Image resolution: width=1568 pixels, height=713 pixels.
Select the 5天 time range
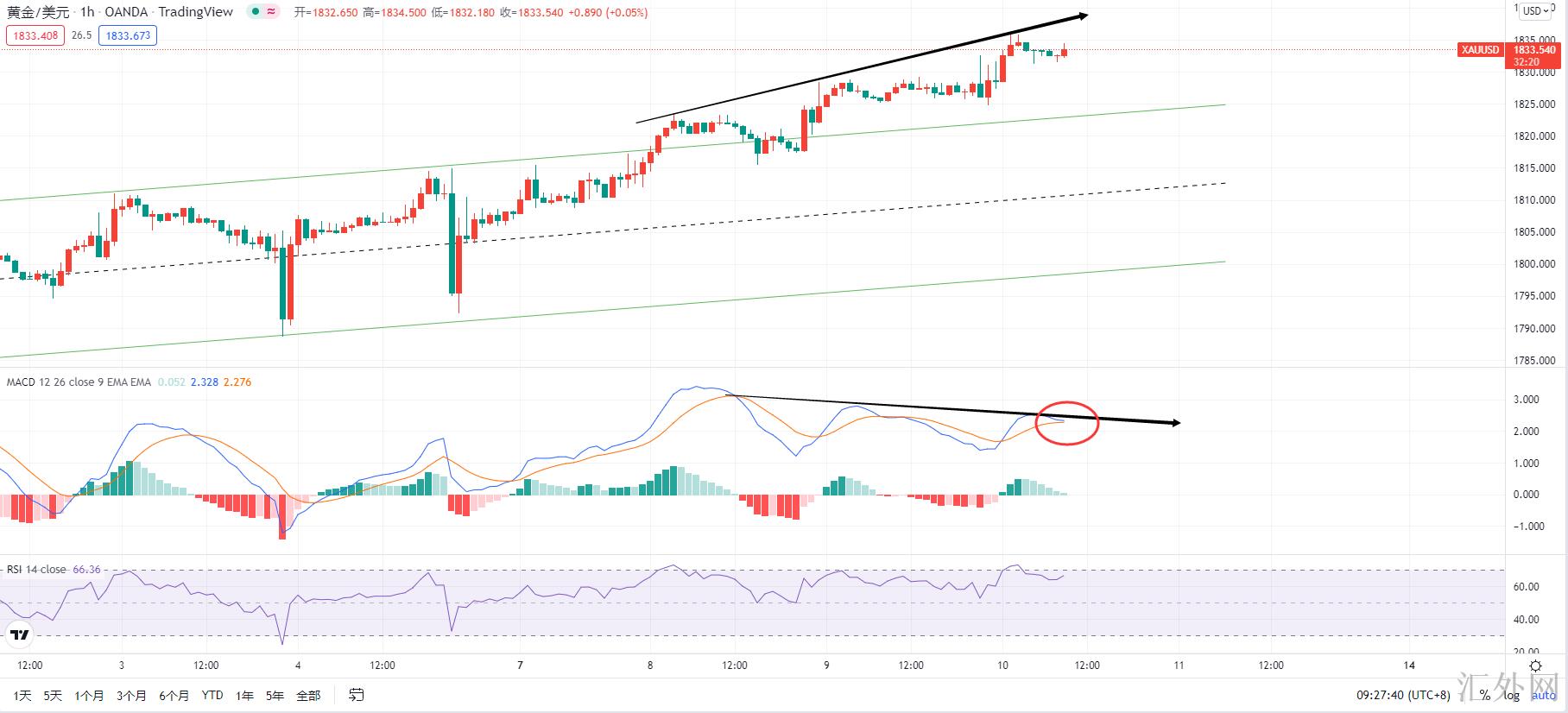53,695
